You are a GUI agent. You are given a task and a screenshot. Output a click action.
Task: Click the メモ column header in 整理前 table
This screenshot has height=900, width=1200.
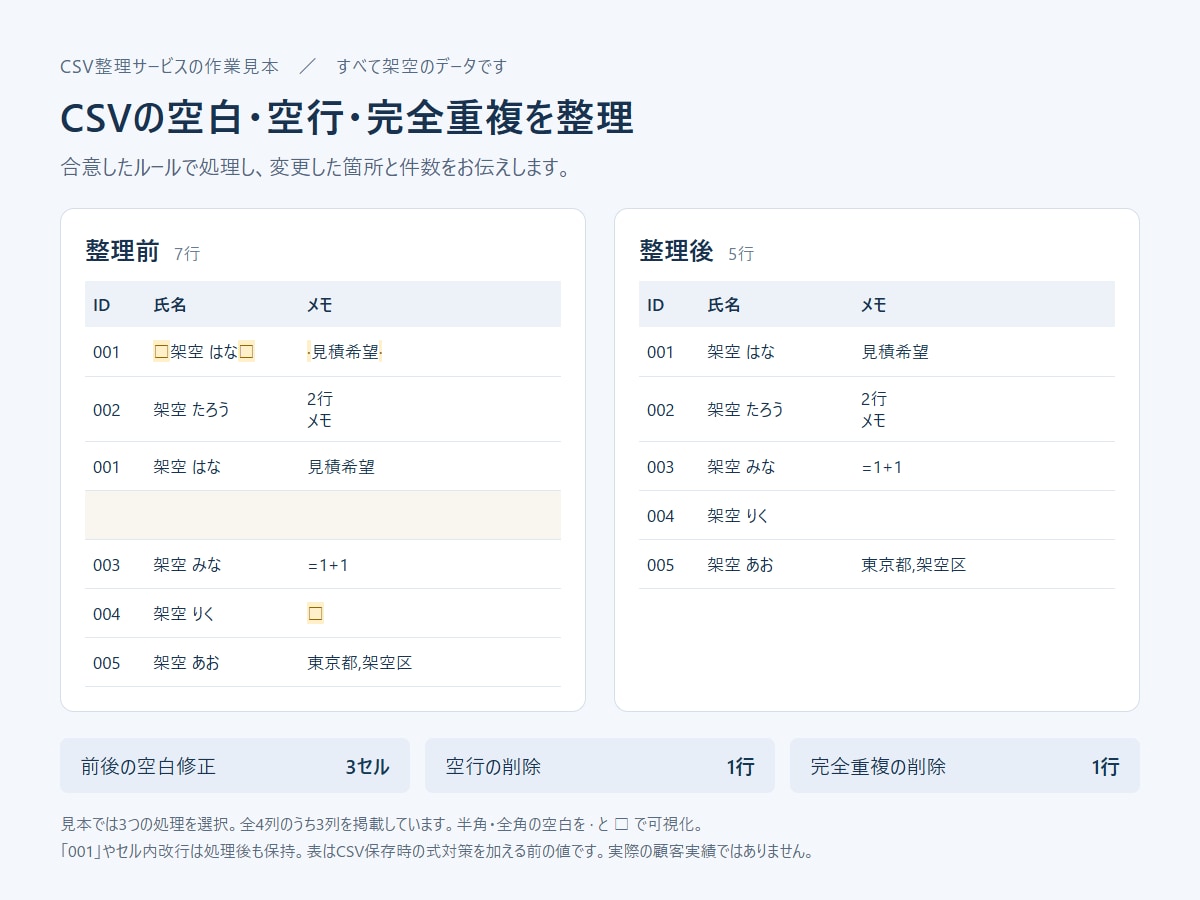coord(319,305)
